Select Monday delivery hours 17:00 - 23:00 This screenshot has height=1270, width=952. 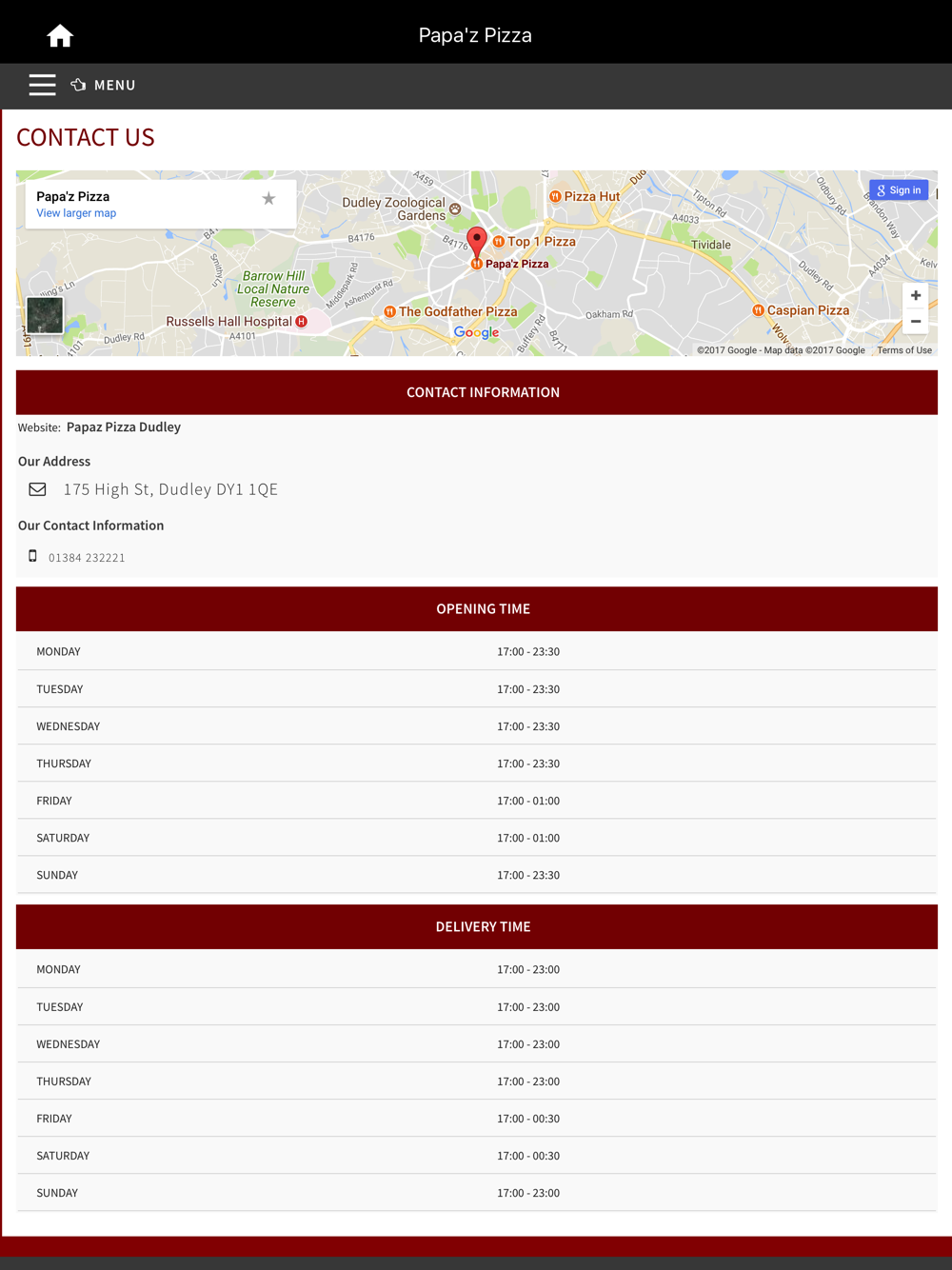(x=528, y=970)
